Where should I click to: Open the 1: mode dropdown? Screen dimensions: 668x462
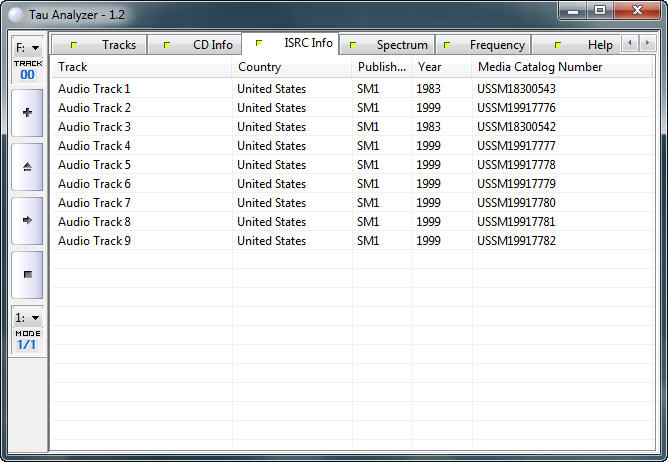pyautogui.click(x=27, y=317)
